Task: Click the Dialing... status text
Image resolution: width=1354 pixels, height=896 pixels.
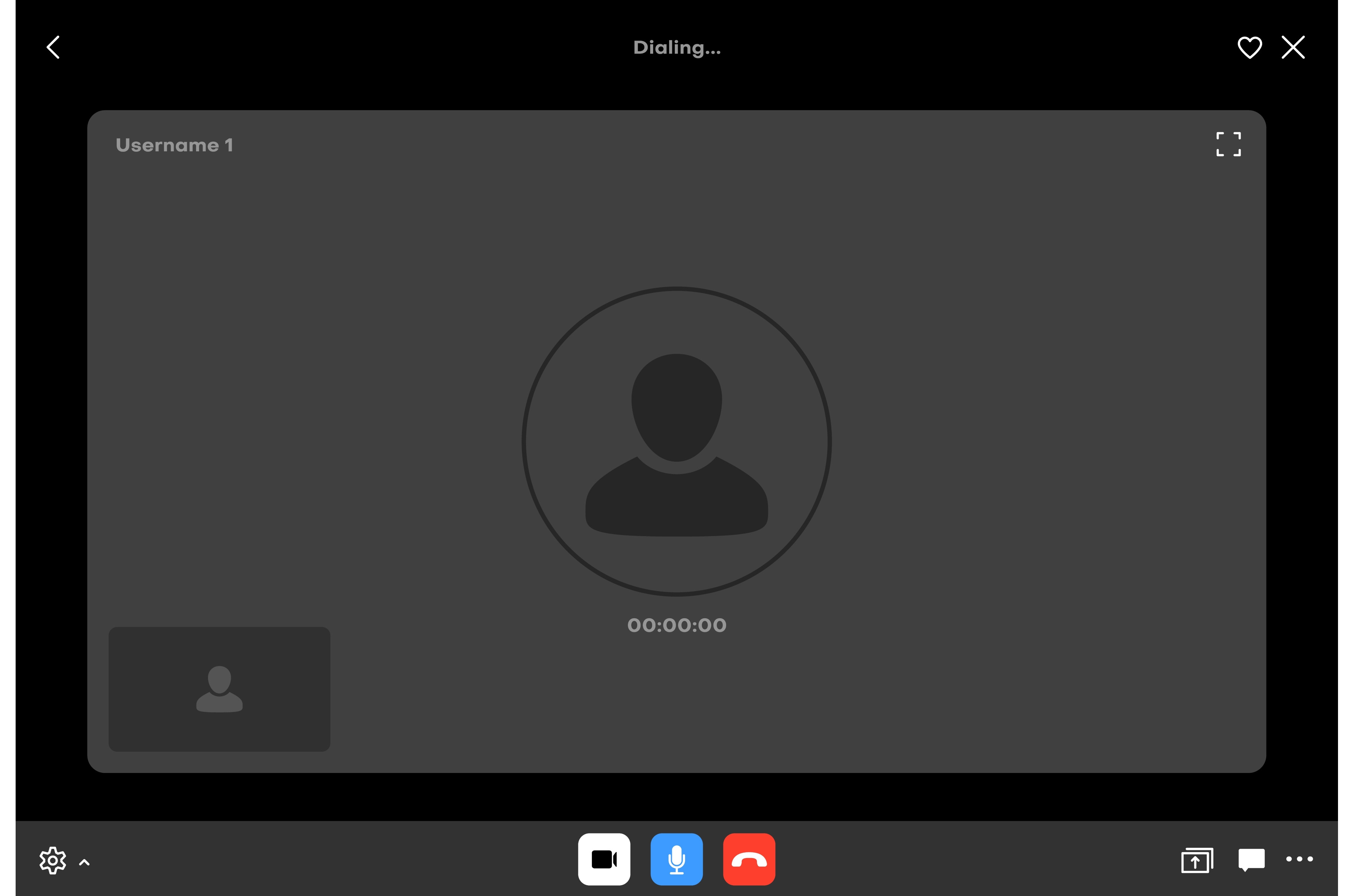Action: pos(677,48)
